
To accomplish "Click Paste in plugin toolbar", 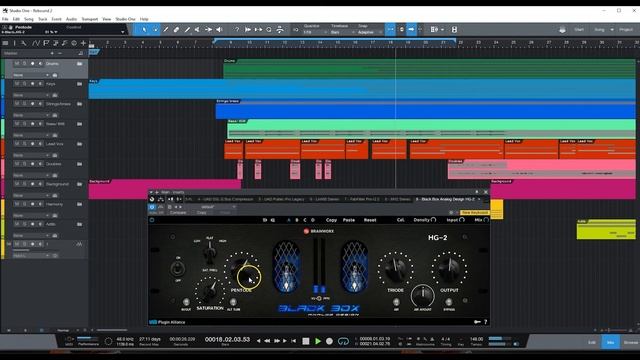I will (349, 220).
